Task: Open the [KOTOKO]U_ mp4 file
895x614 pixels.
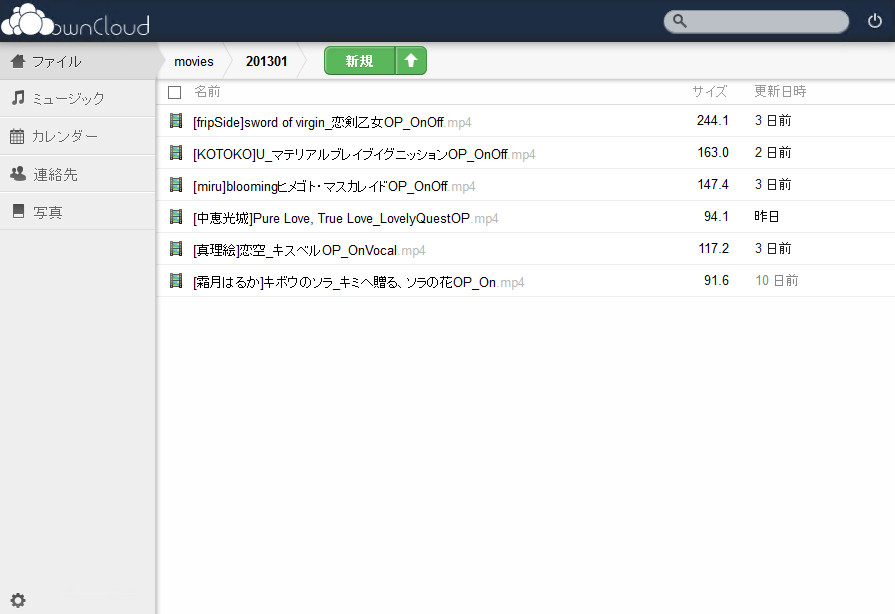Action: point(364,154)
